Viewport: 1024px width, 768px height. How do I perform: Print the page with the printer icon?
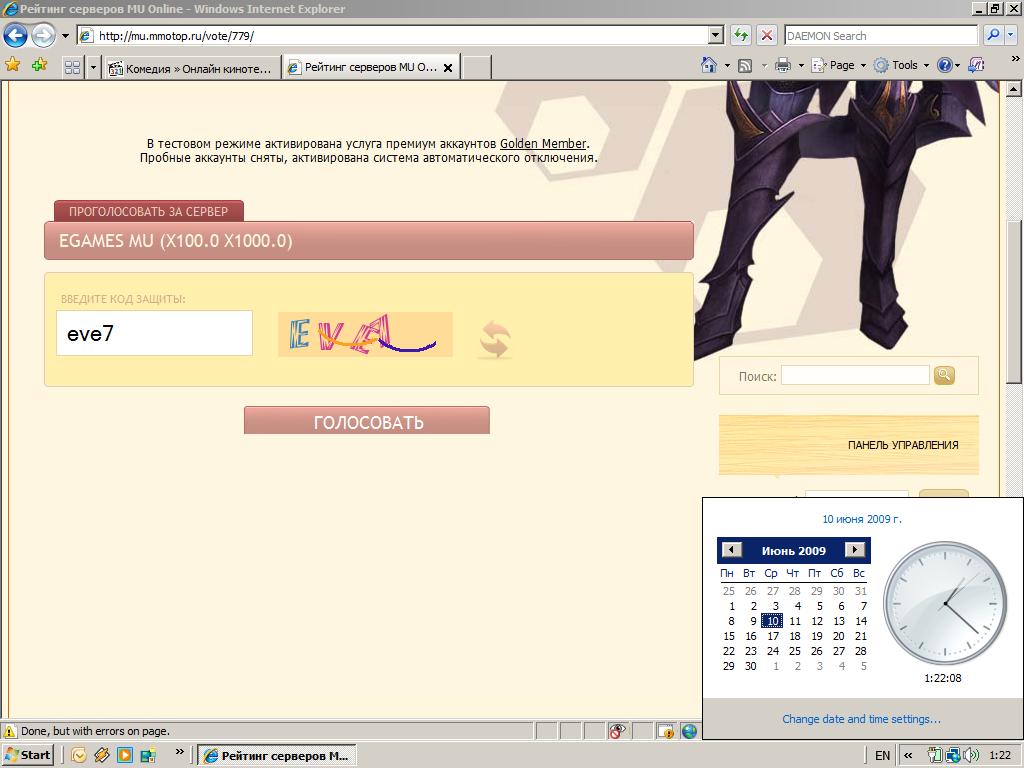pyautogui.click(x=782, y=65)
